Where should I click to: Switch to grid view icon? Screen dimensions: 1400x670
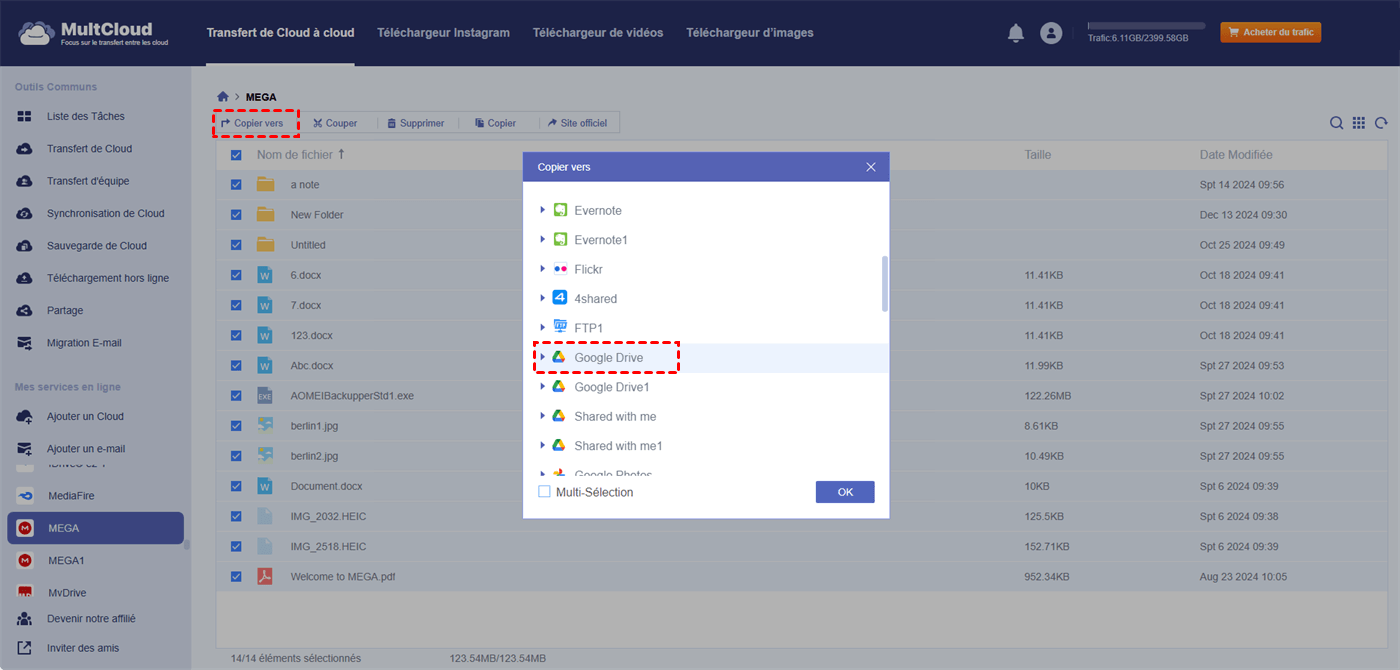(1359, 123)
